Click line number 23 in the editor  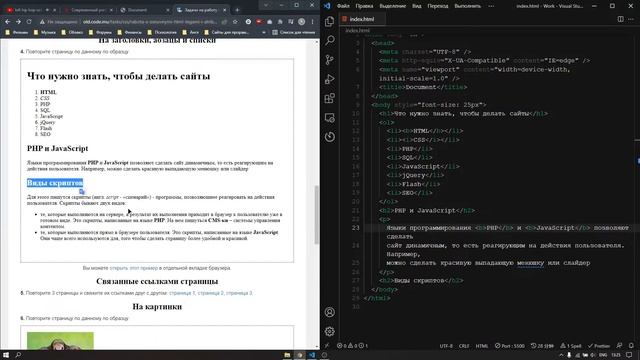(x=356, y=228)
